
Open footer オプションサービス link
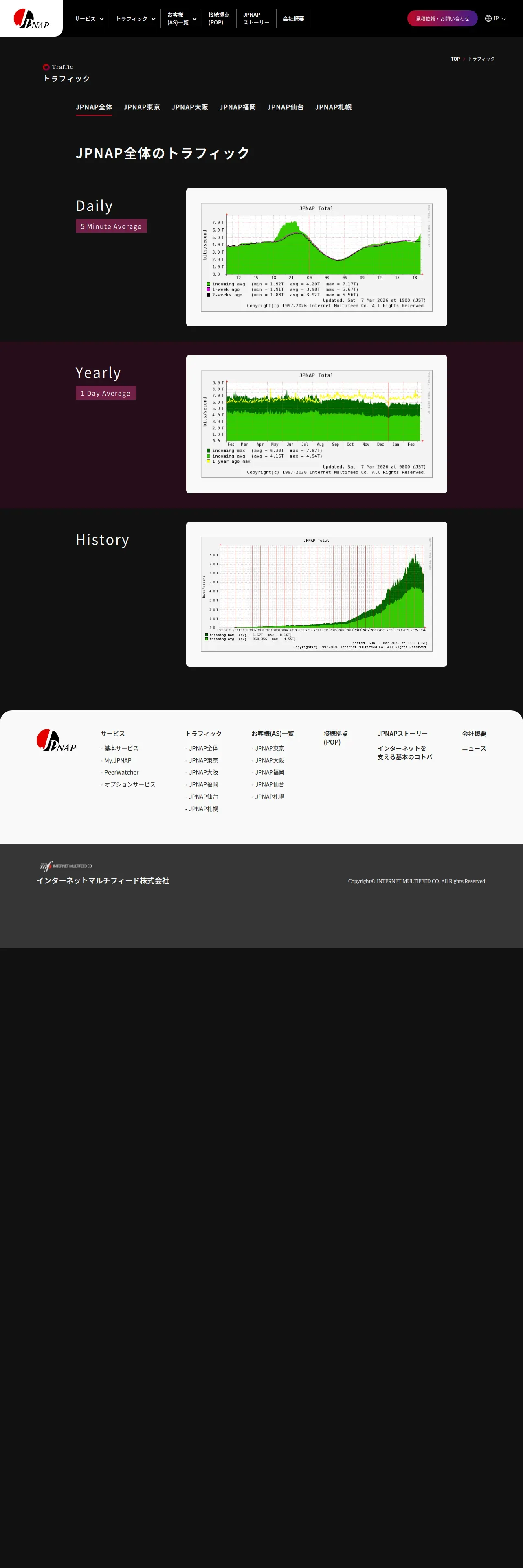pos(128,784)
